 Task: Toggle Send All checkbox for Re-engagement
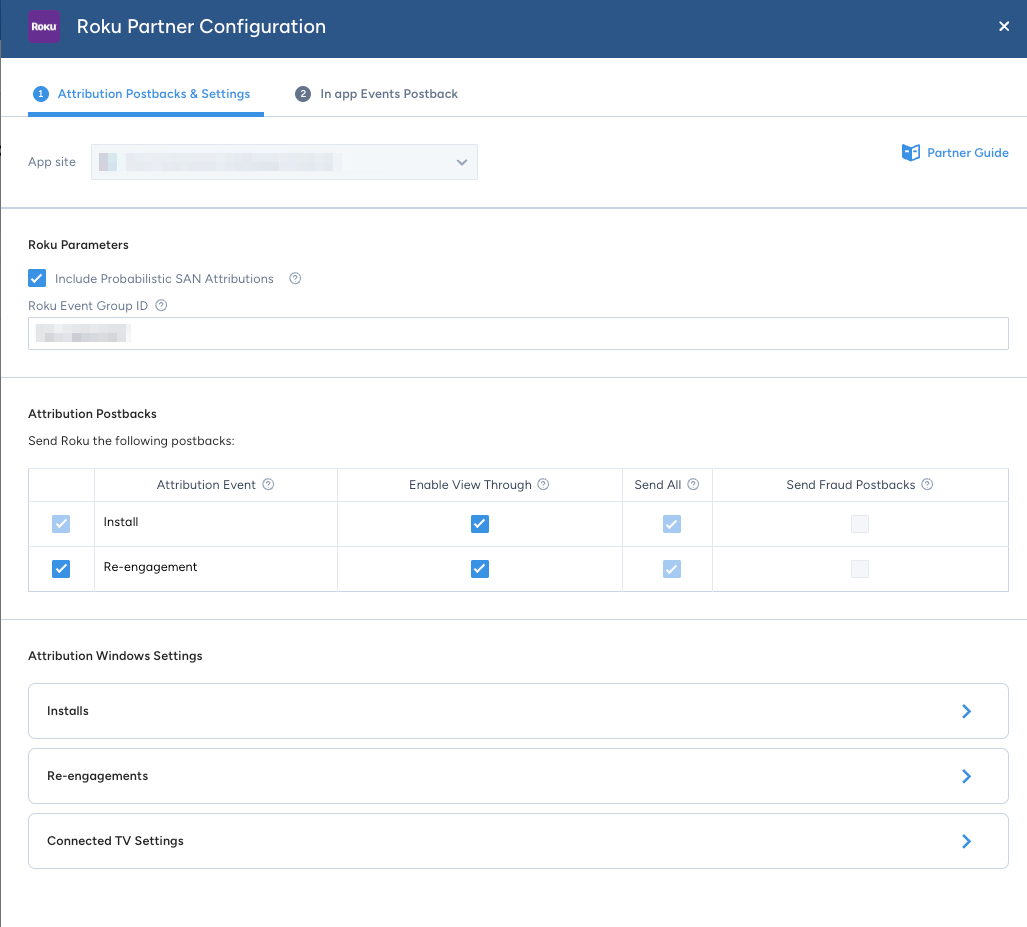tap(672, 569)
